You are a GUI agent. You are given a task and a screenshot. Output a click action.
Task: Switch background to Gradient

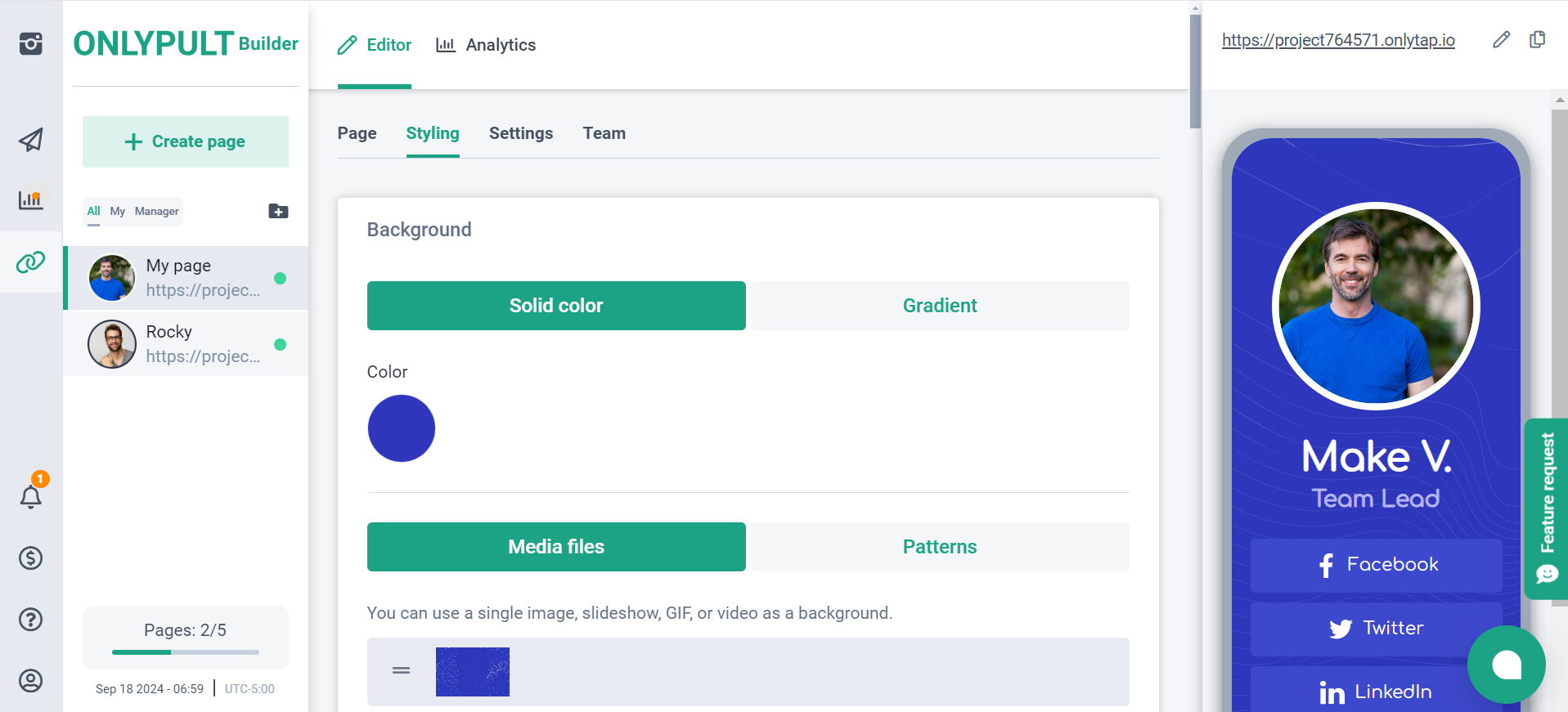tap(940, 306)
